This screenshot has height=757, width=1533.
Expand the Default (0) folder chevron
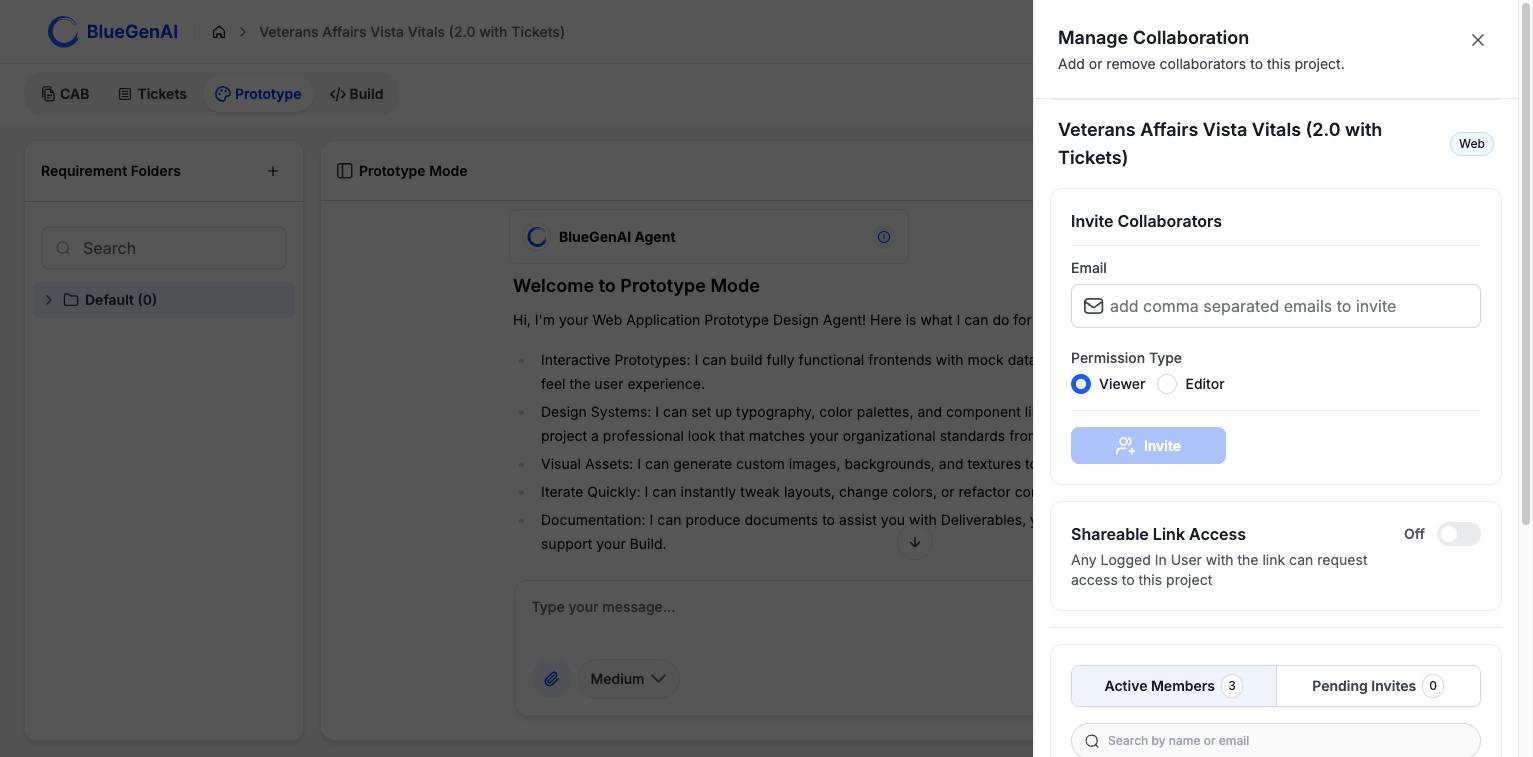48,300
